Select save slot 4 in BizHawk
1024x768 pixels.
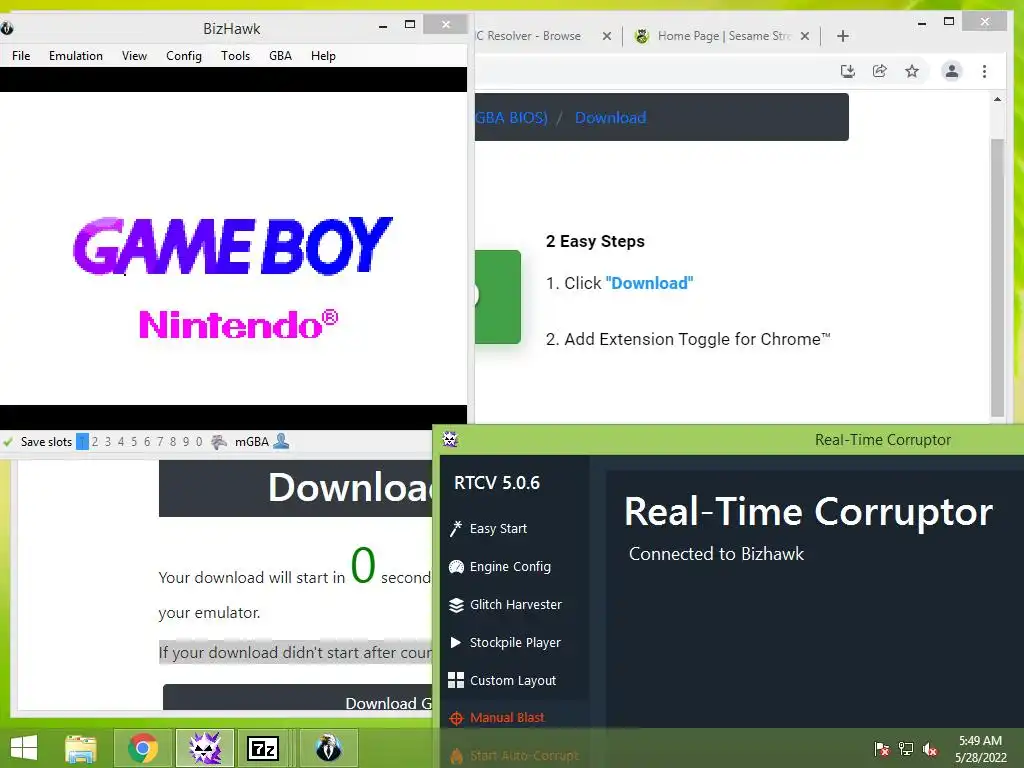click(121, 441)
